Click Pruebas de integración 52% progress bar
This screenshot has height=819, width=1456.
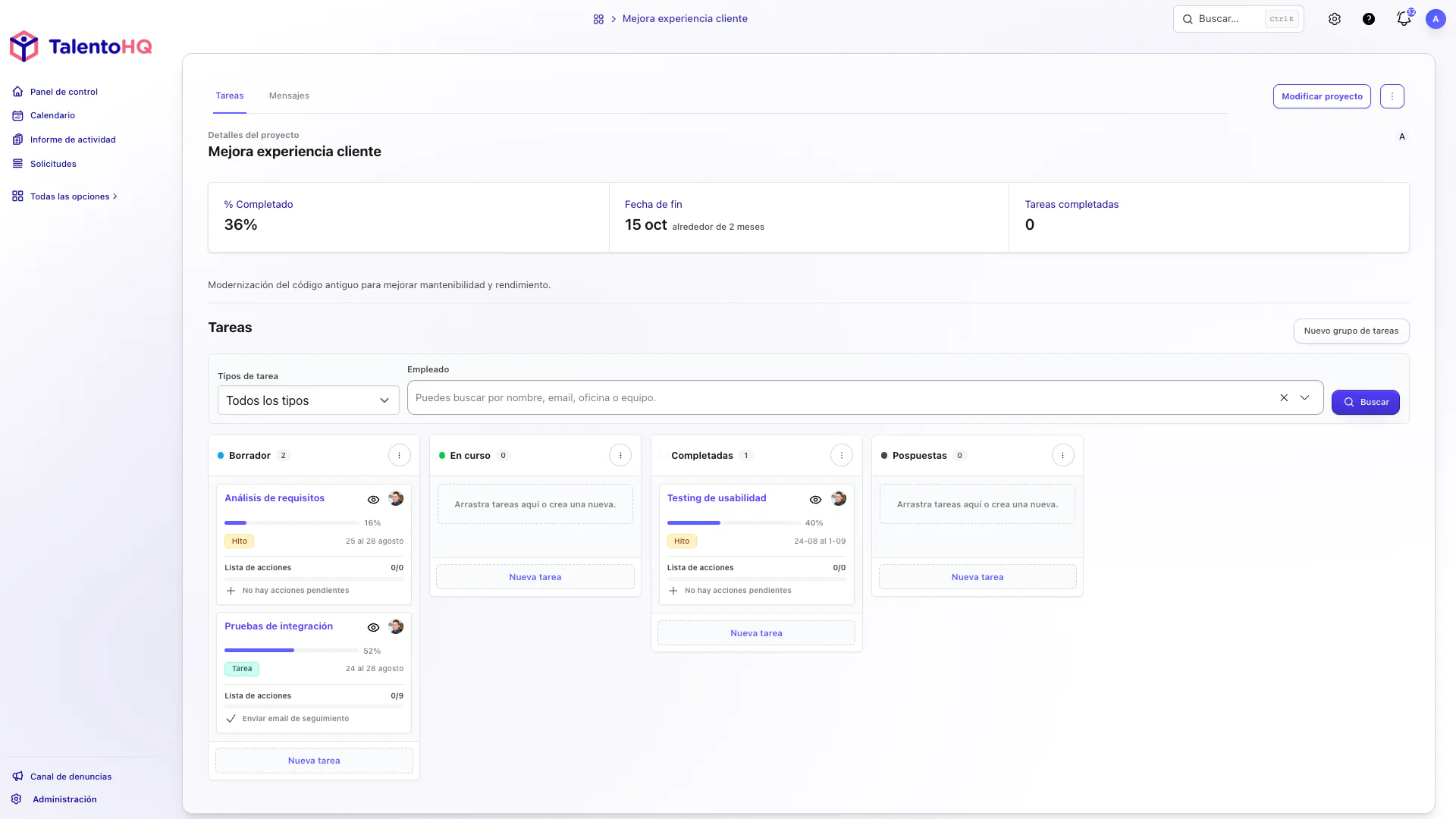tap(291, 651)
